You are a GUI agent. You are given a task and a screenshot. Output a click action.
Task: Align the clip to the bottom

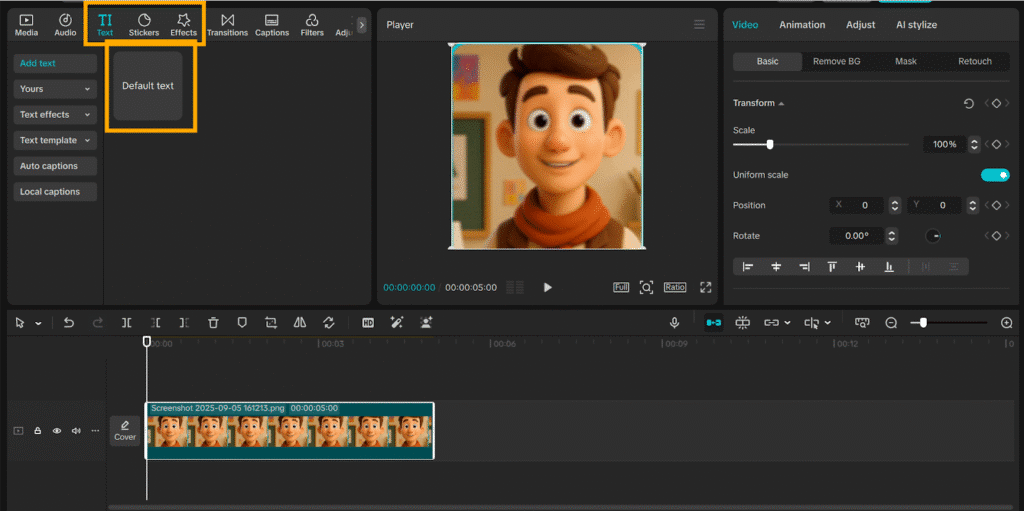point(889,267)
